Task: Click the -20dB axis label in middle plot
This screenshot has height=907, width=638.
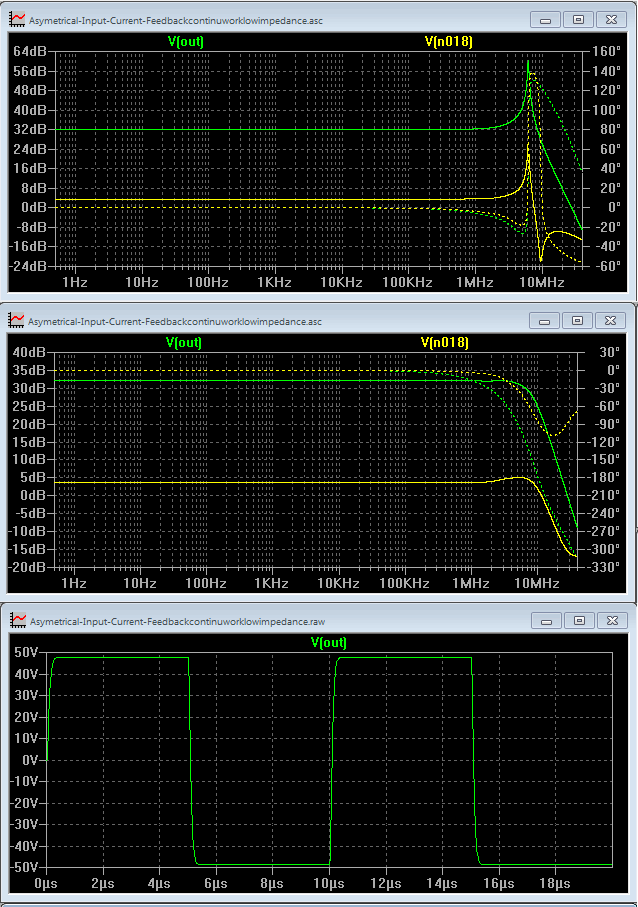Action: 27,567
